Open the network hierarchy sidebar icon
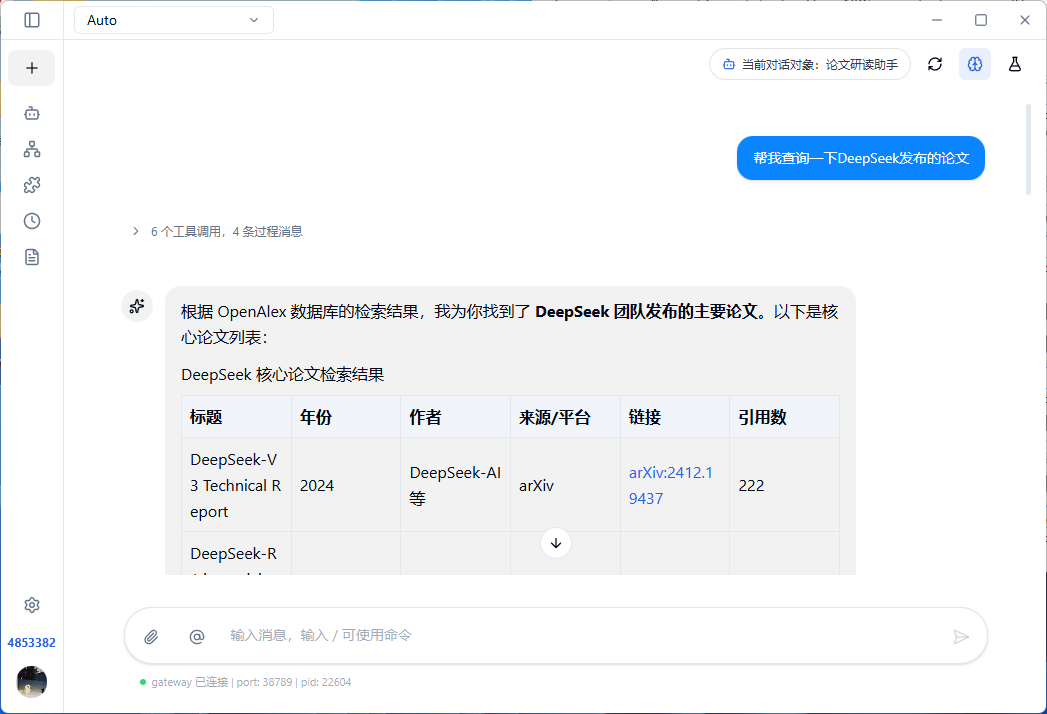The height and width of the screenshot is (714, 1047). [32, 149]
